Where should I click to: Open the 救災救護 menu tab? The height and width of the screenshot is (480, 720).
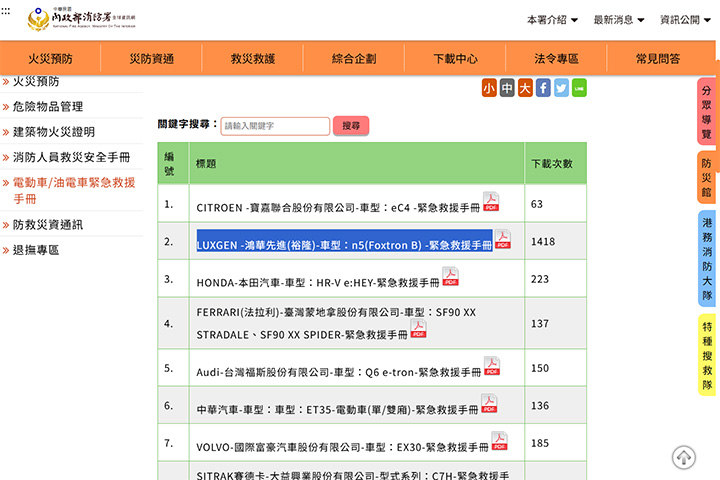tap(253, 58)
